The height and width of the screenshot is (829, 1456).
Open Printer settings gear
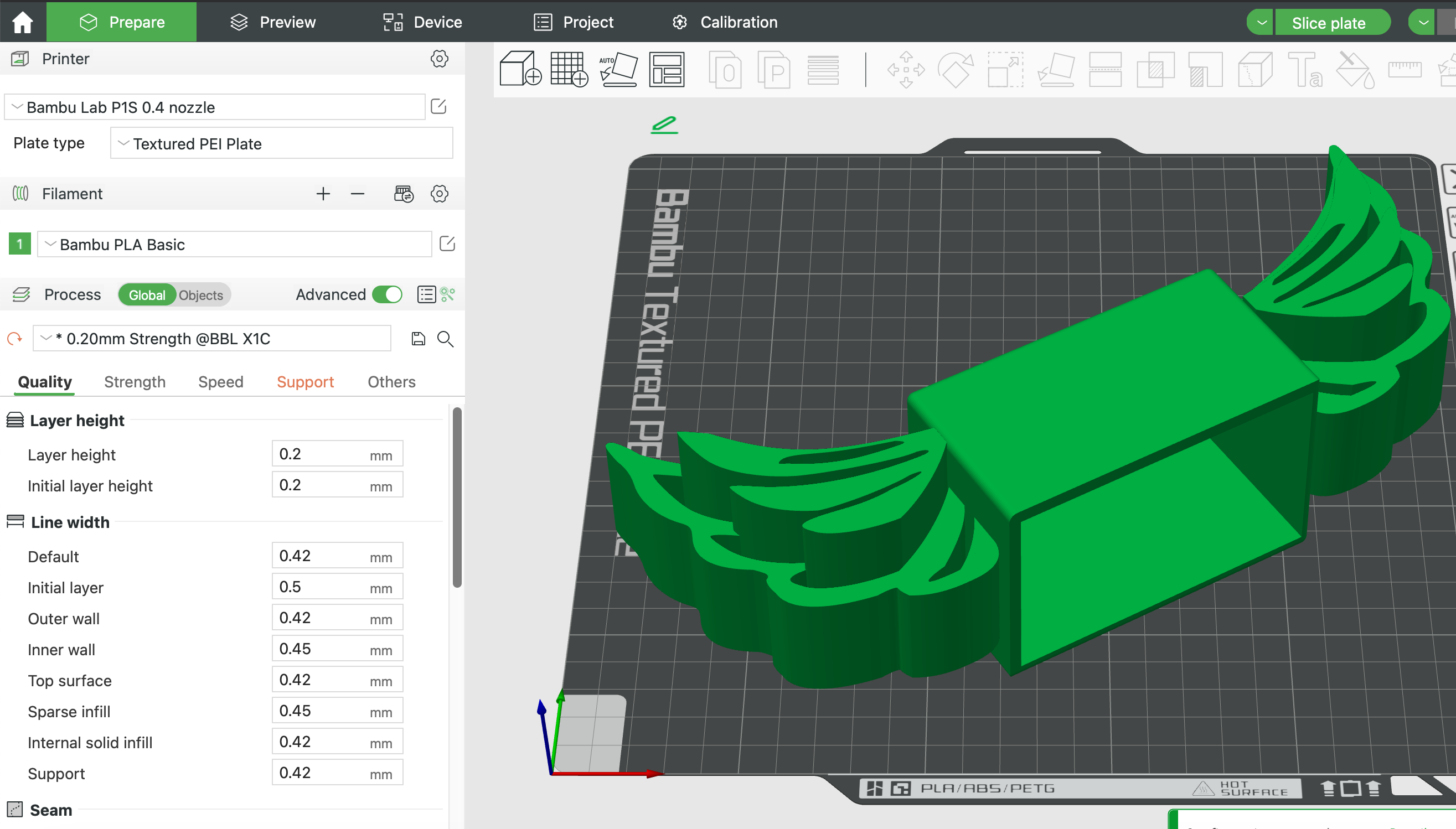[x=439, y=58]
